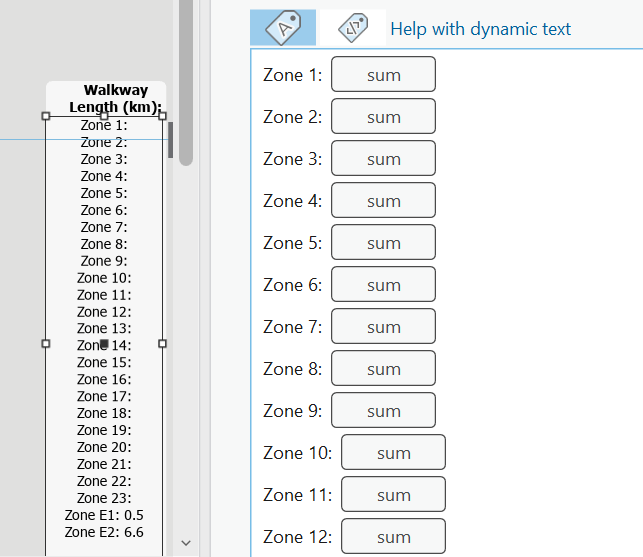The image size is (643, 557).
Task: Choose the Zone 9 sum tag
Action: [383, 410]
